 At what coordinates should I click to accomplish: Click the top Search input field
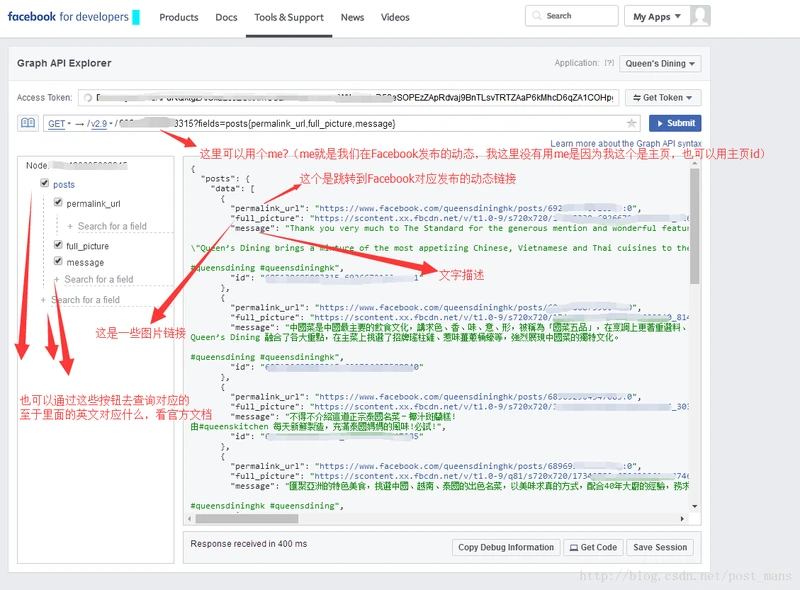(571, 16)
